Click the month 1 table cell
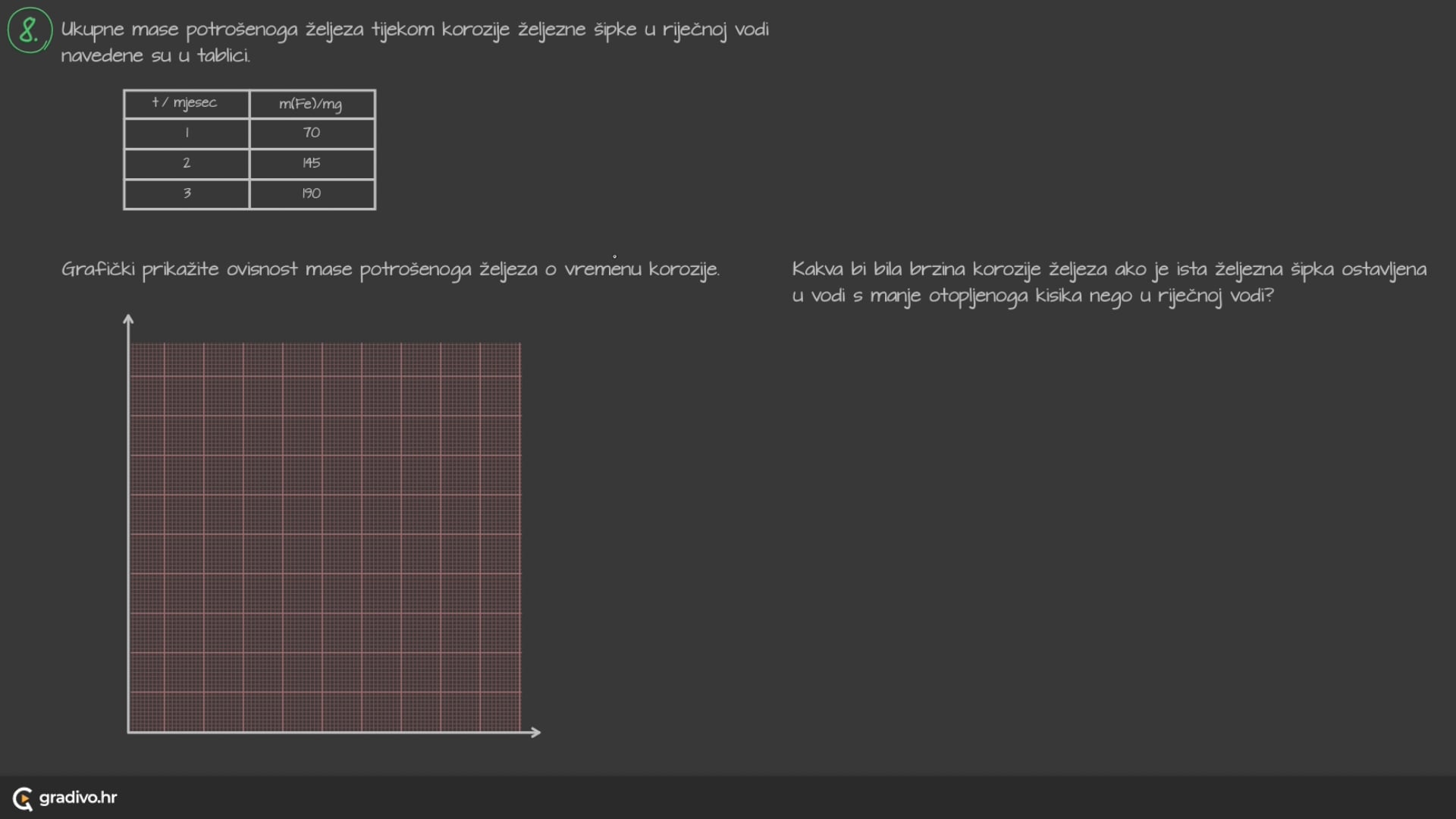Image resolution: width=1456 pixels, height=819 pixels. (x=187, y=133)
